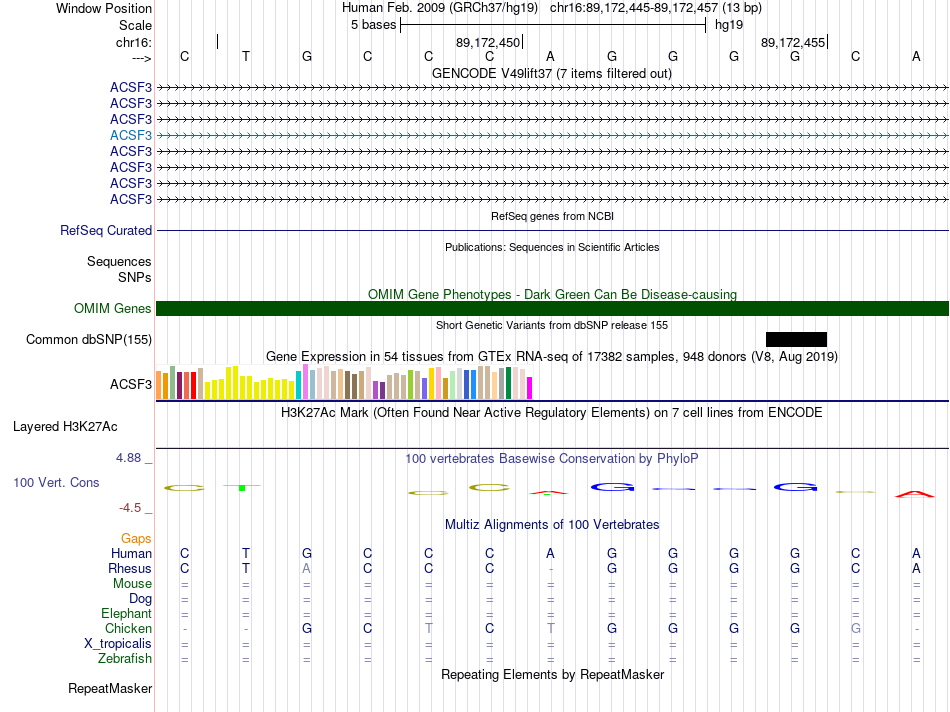The width and height of the screenshot is (950, 712).
Task: Select the Chicken species label
Action: click(x=128, y=628)
